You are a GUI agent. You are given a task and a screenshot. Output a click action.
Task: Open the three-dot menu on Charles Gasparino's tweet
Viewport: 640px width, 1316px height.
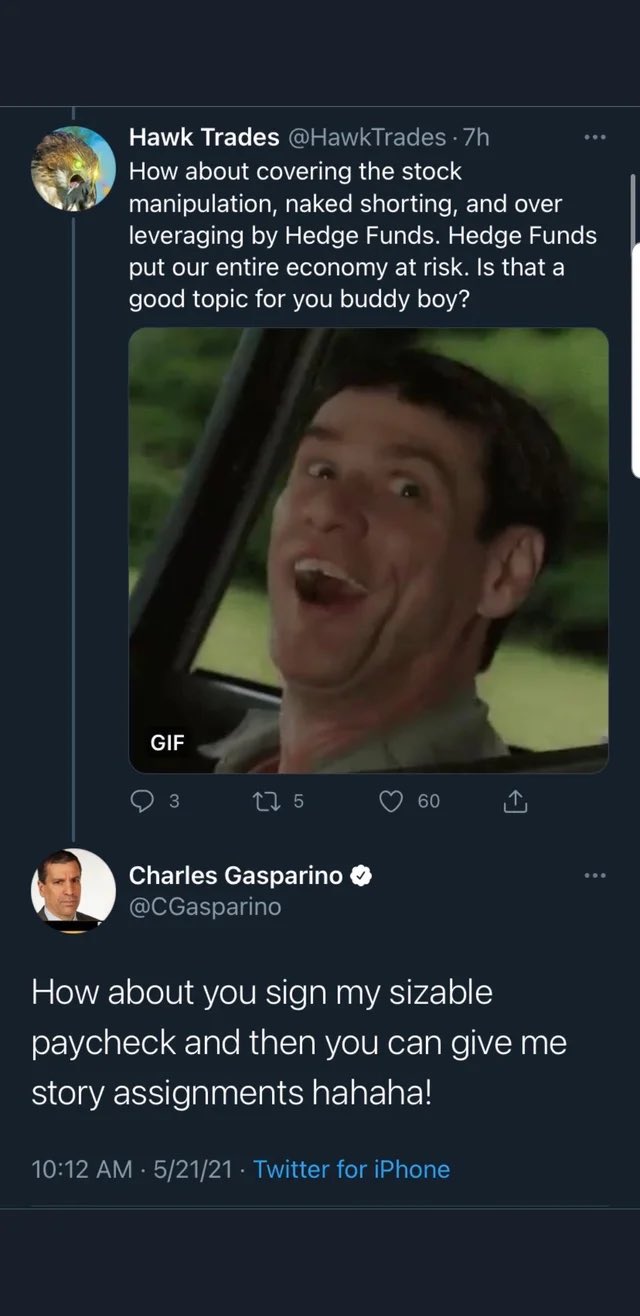[596, 876]
